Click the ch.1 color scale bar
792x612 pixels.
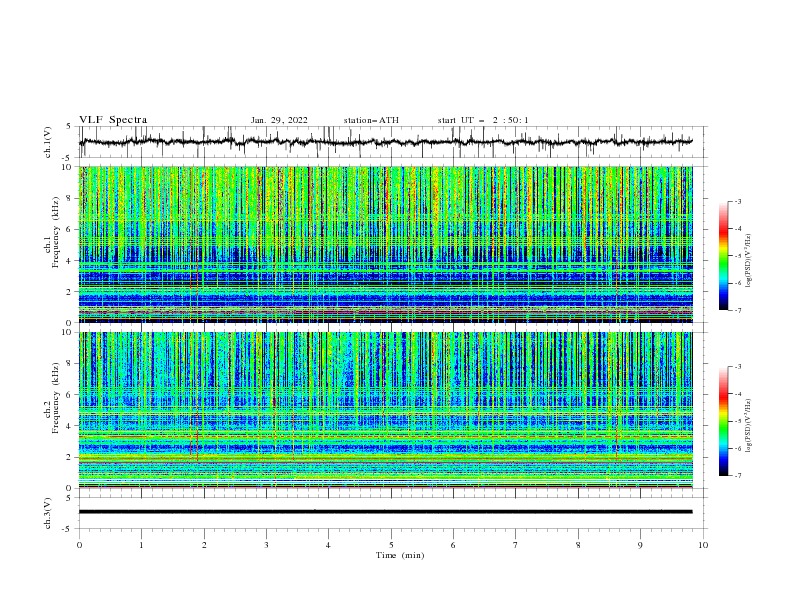723,256
